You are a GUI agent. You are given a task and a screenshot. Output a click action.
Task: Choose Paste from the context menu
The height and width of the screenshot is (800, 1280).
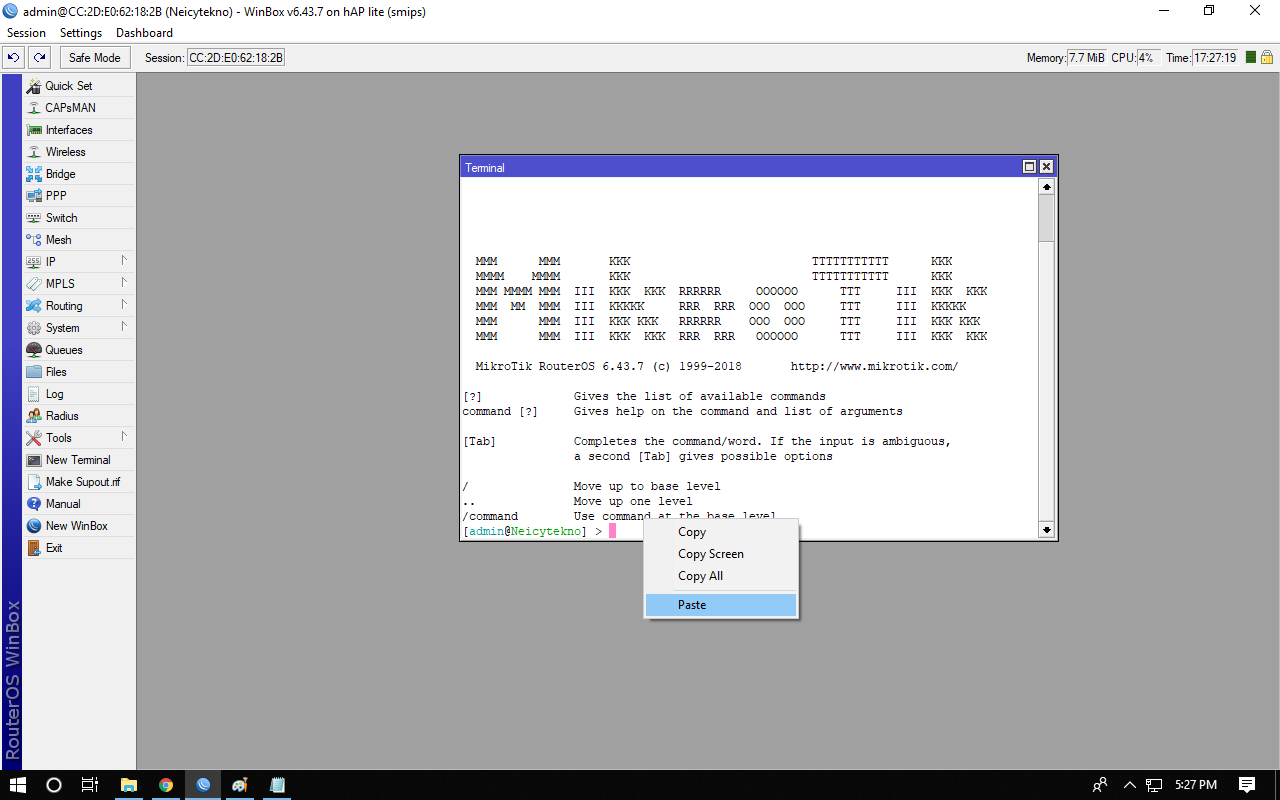point(721,605)
